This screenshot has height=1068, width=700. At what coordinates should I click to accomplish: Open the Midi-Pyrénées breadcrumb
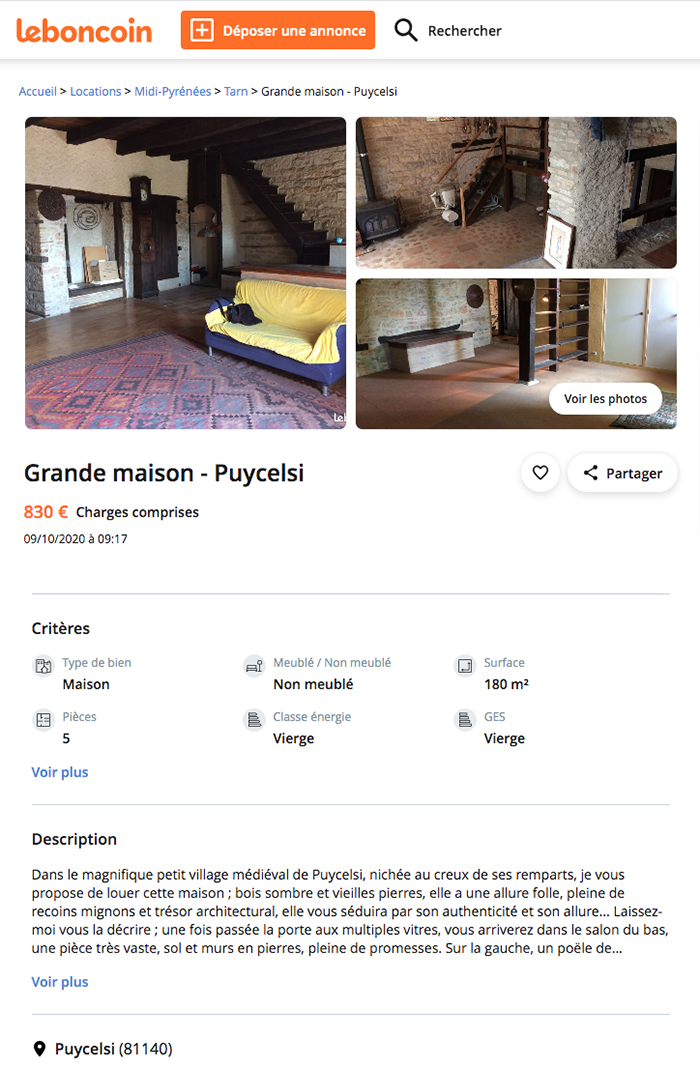[172, 91]
